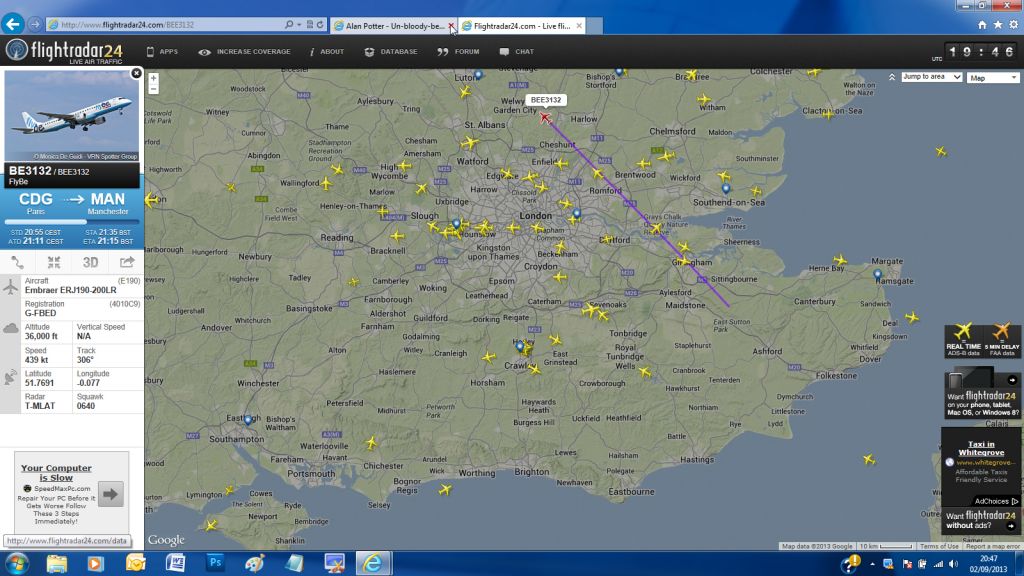Click the cloud altitude section icon
The image size is (1024, 576).
[10, 328]
